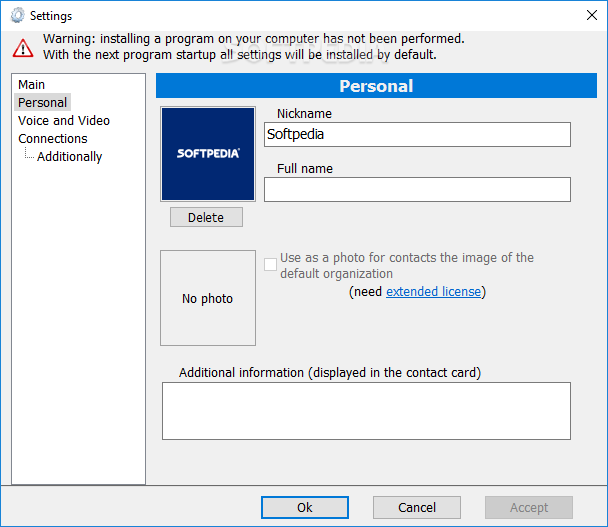Confirm settings with the Ok button
Screen dimensions: 608x527
[x=305, y=507]
